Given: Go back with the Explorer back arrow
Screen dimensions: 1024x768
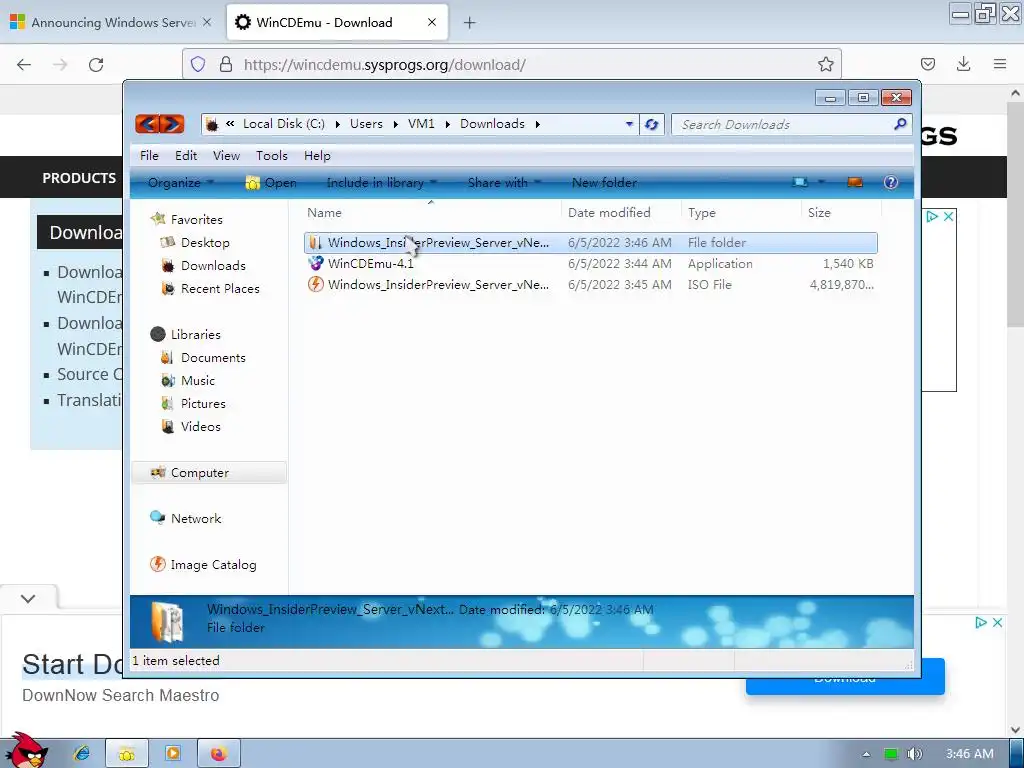Looking at the screenshot, I should click(148, 123).
